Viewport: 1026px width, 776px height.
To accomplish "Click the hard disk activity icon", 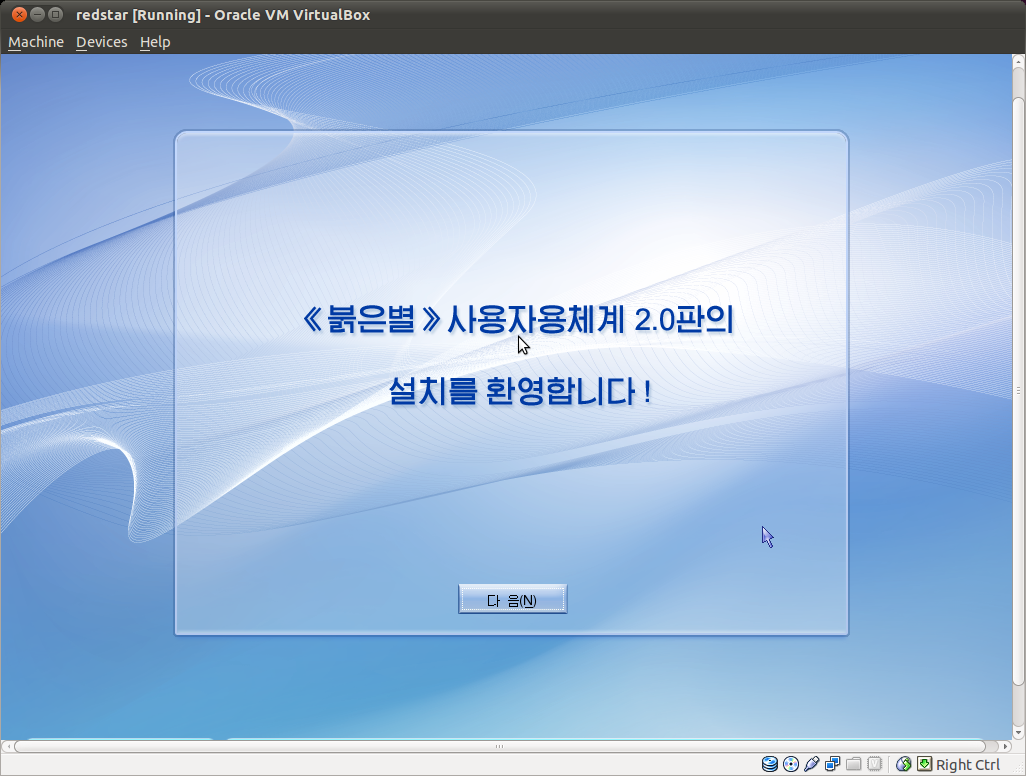I will [770, 764].
